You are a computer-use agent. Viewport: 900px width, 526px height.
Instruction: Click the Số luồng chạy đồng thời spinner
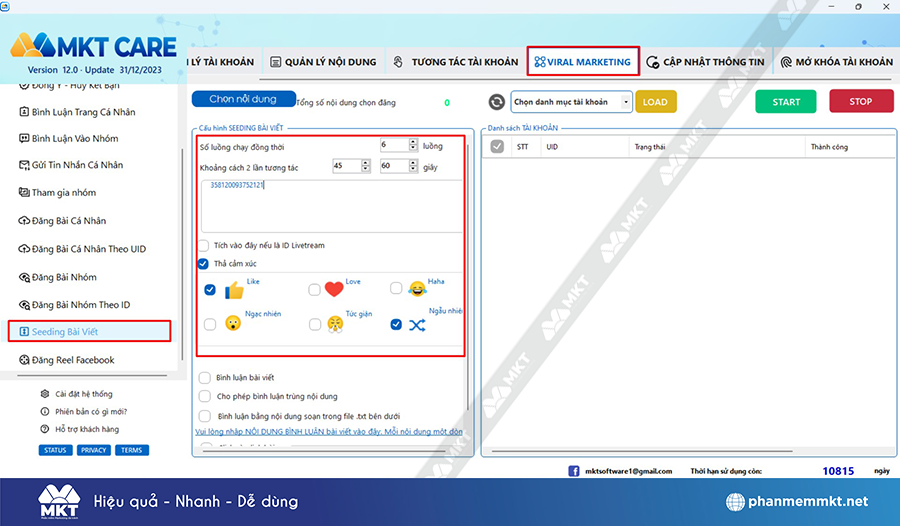tap(413, 145)
